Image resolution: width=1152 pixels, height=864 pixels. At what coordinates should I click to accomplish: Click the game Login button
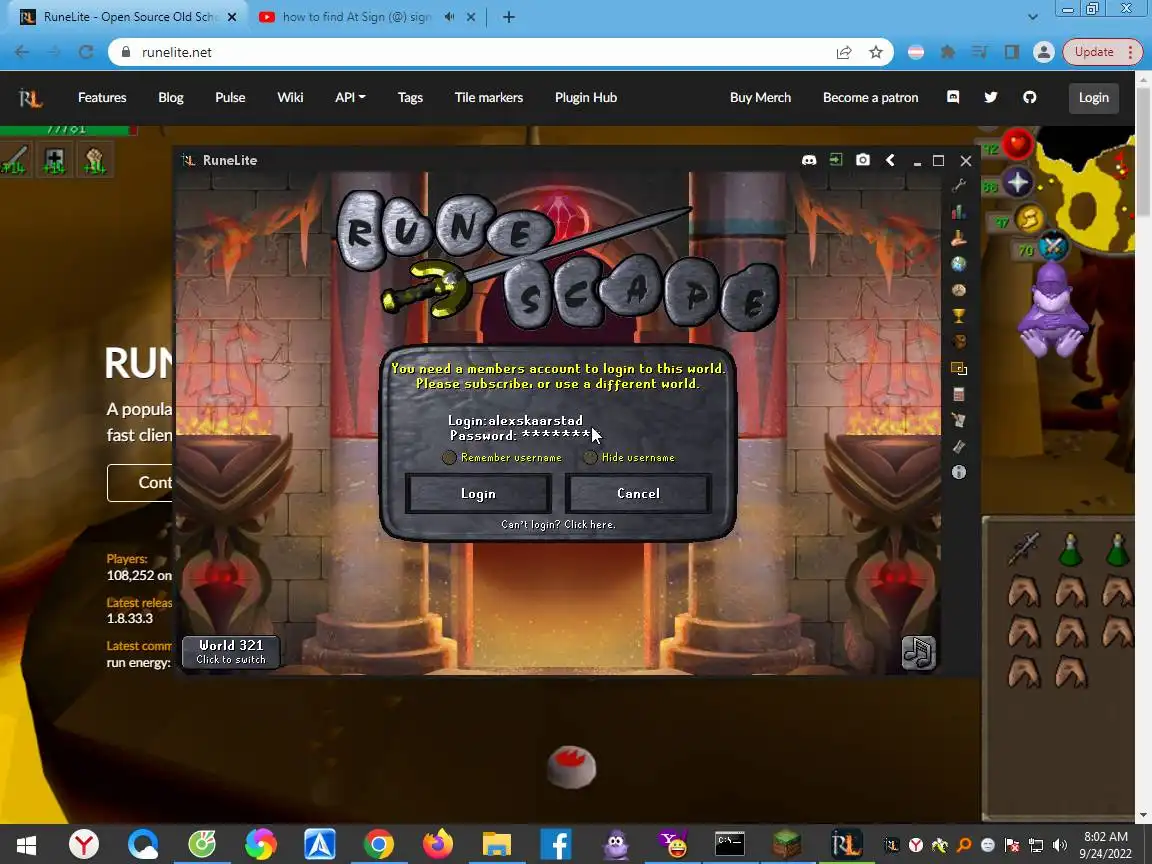(478, 494)
